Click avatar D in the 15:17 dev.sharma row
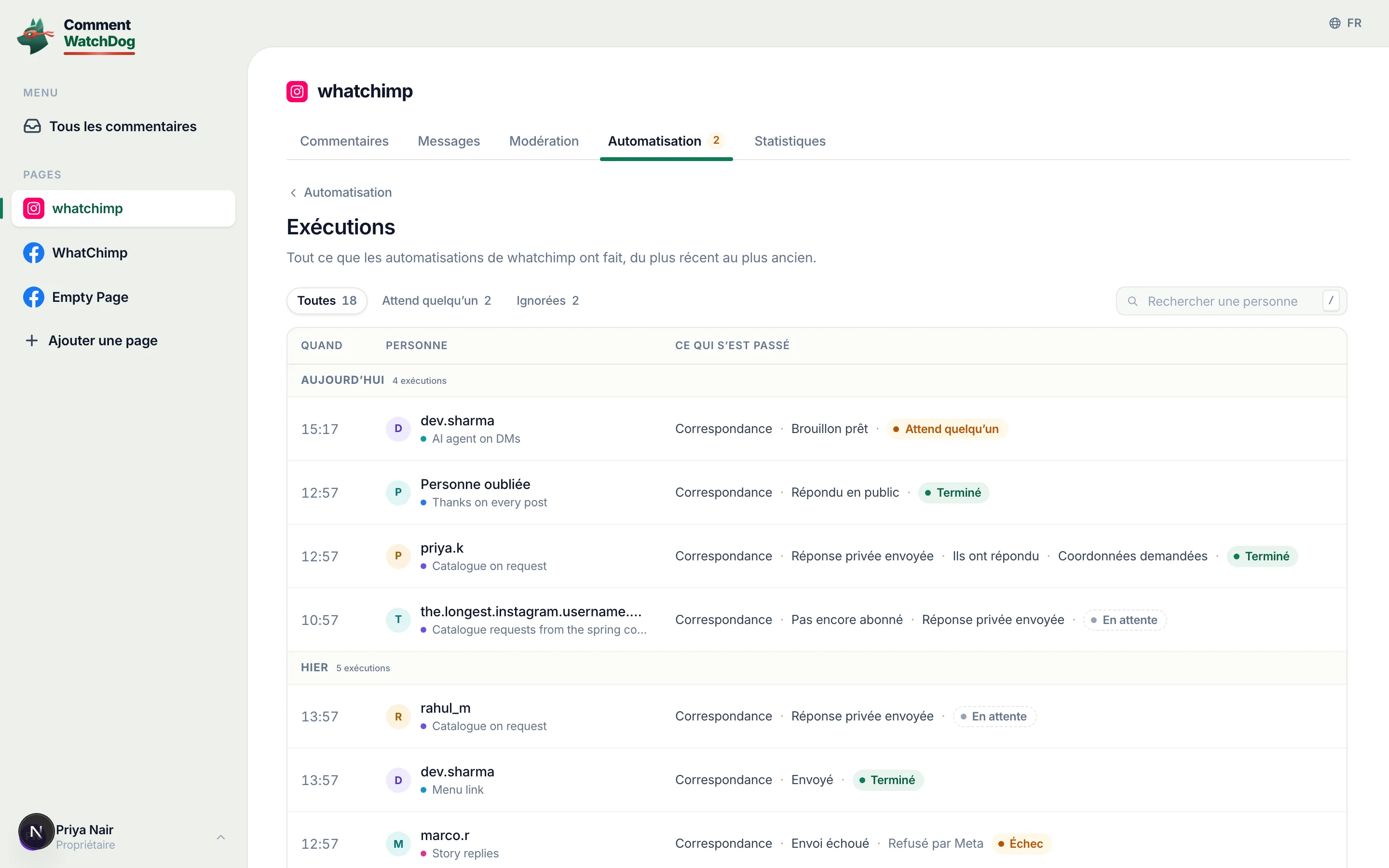 pos(398,429)
